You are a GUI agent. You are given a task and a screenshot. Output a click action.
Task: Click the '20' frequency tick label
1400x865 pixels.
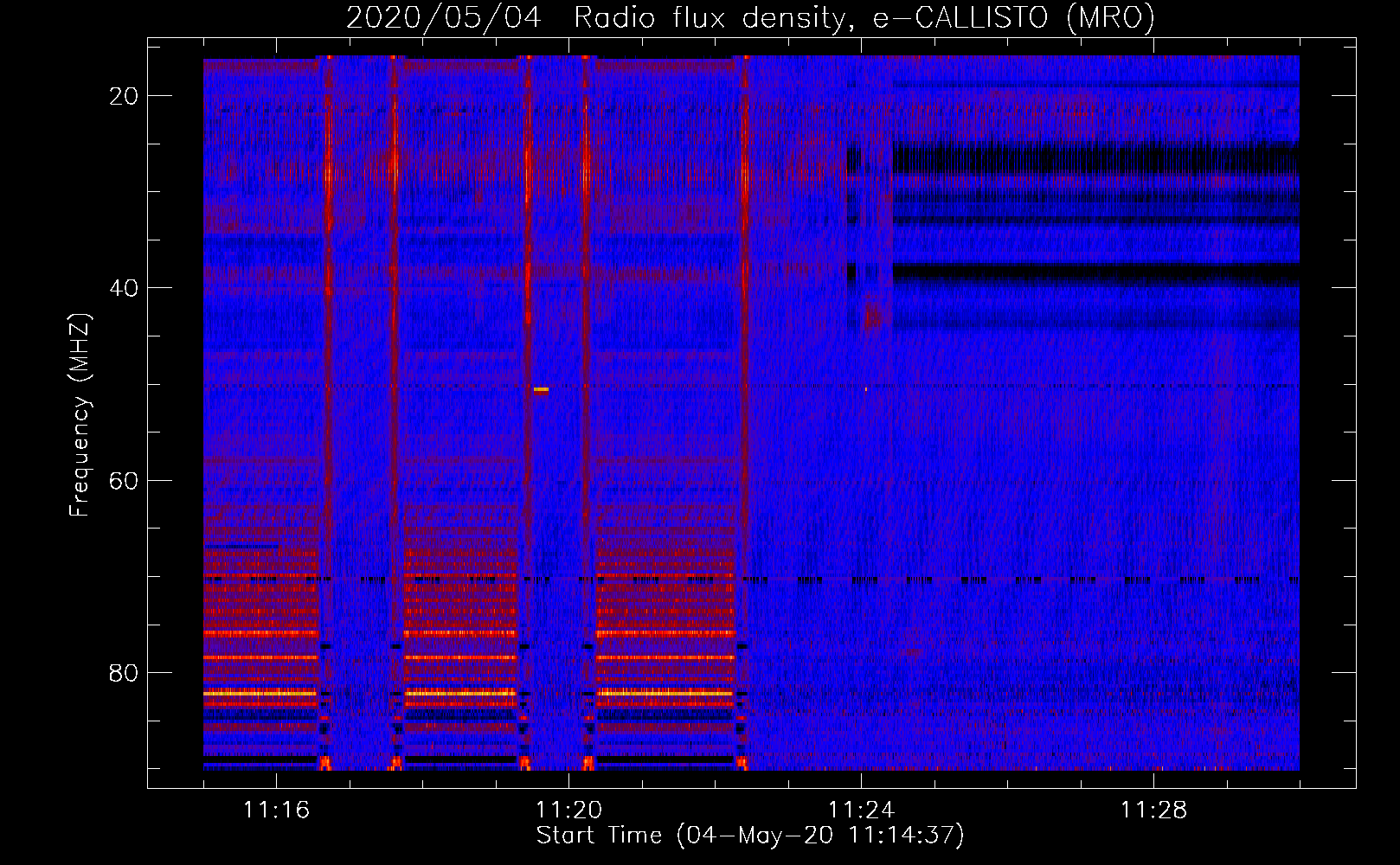124,96
